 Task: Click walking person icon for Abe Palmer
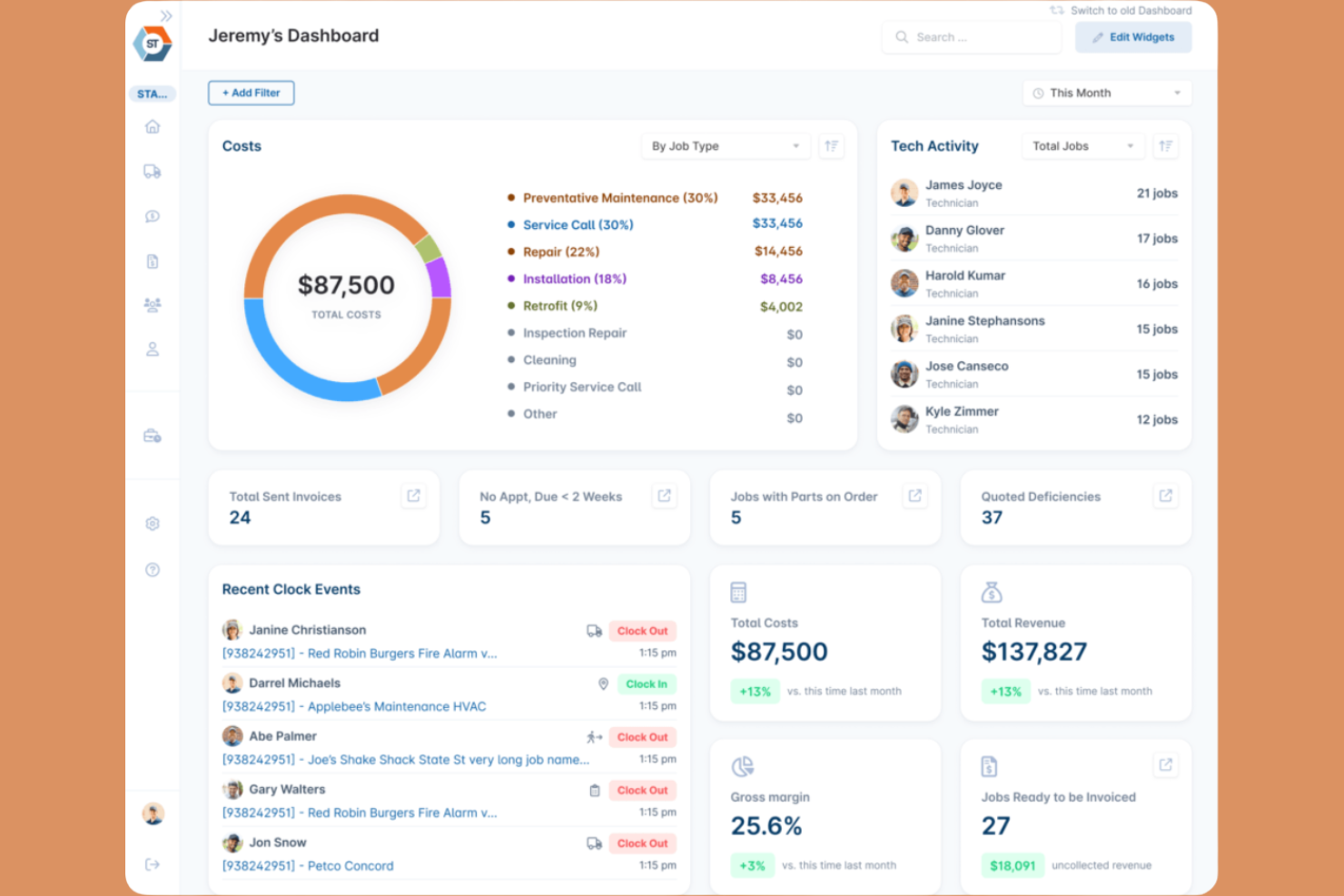[x=594, y=737]
